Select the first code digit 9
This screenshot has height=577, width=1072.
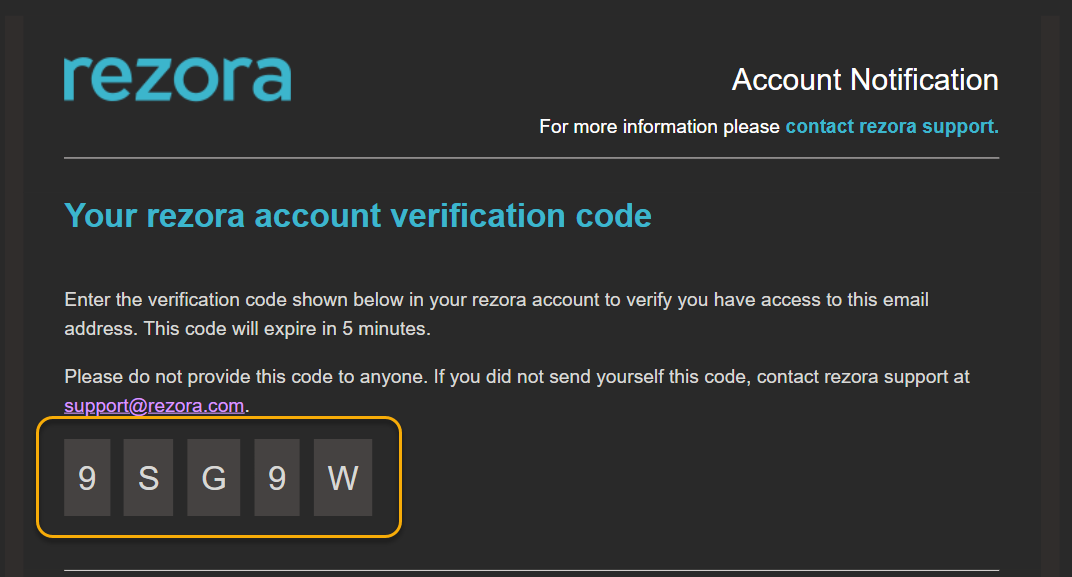pos(87,477)
